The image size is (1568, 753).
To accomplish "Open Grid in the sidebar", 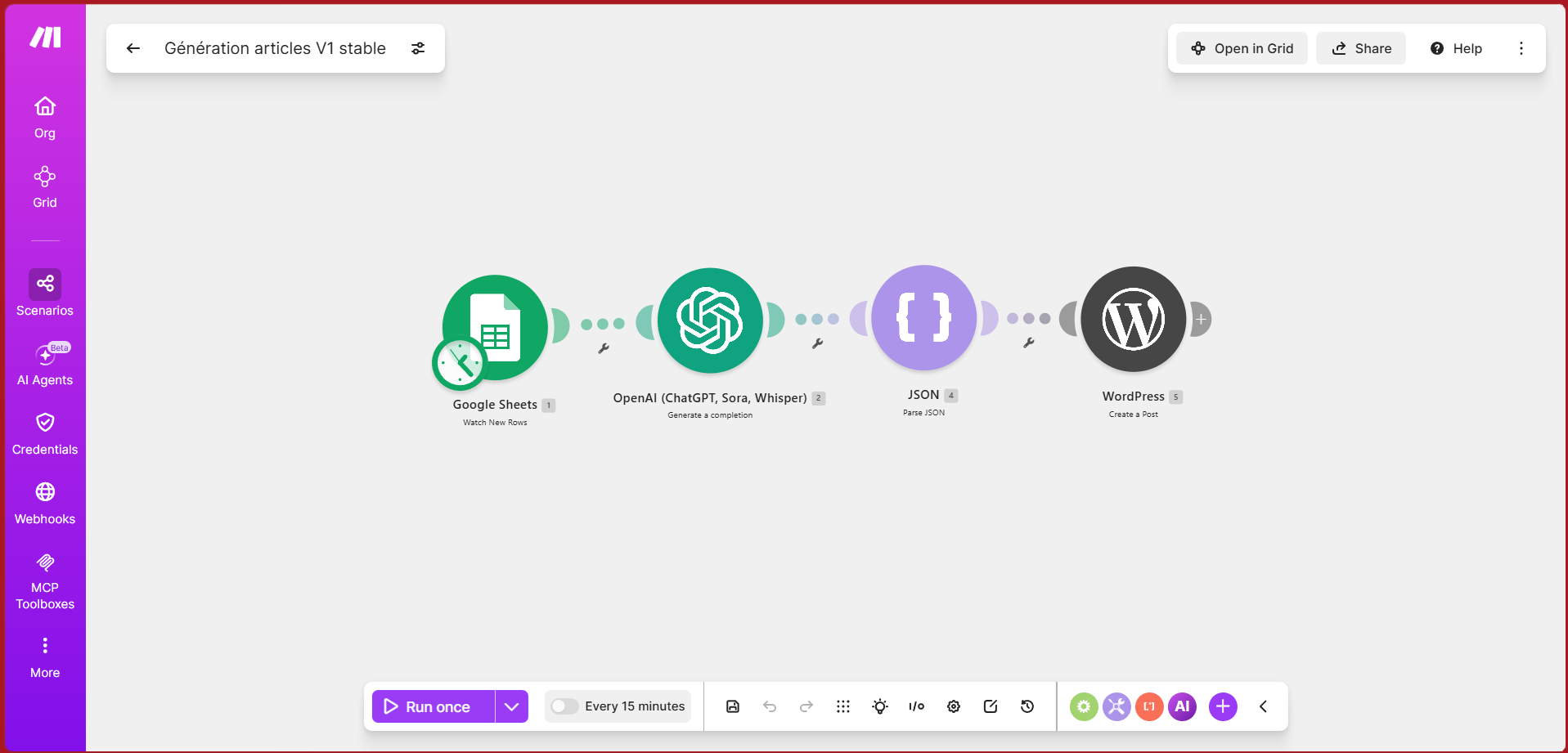I will point(45,188).
